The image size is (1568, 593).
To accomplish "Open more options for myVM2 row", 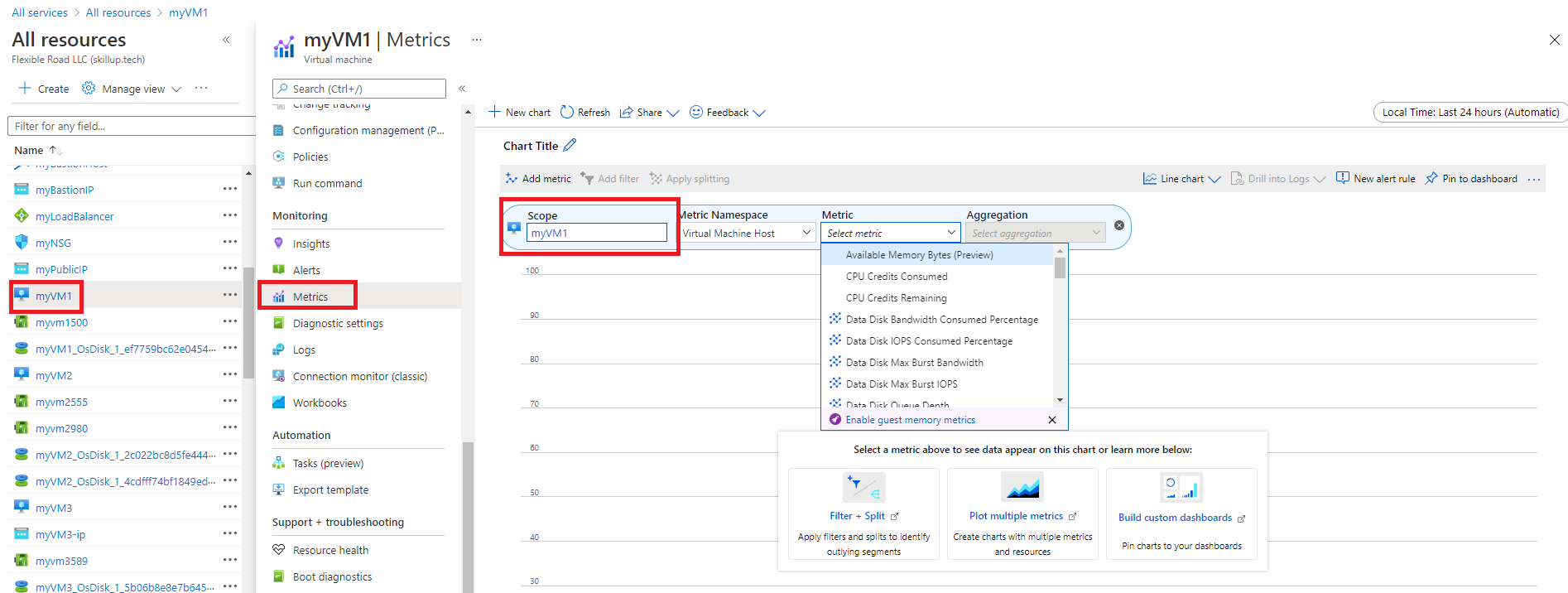I will (230, 374).
